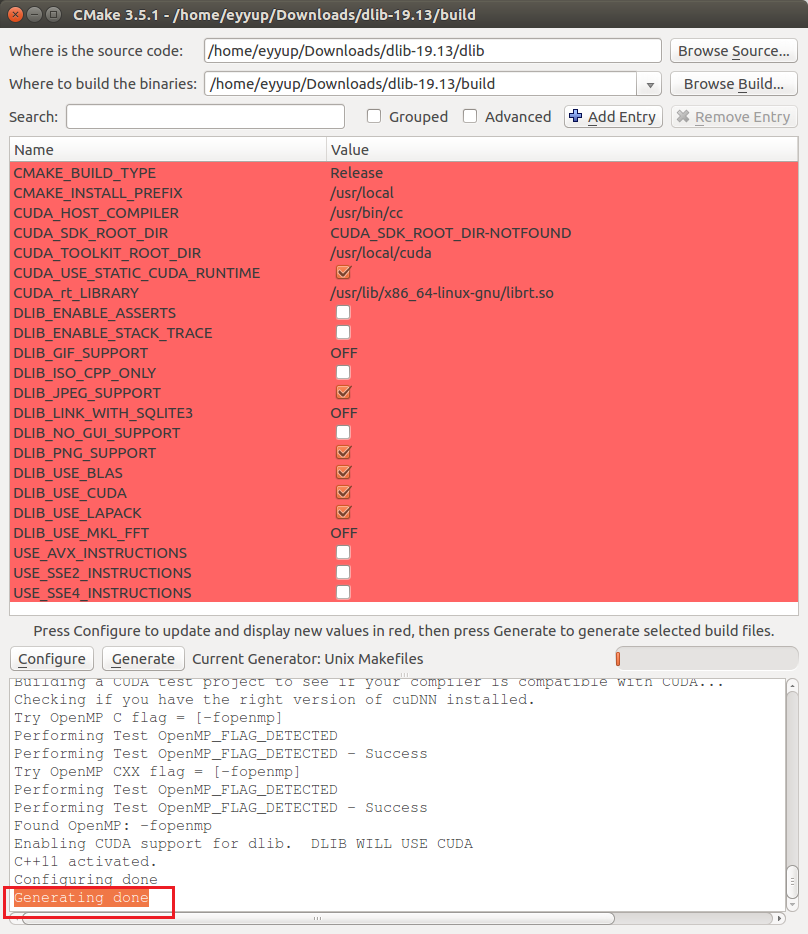Click the Generate button
The image size is (808, 934).
click(143, 659)
